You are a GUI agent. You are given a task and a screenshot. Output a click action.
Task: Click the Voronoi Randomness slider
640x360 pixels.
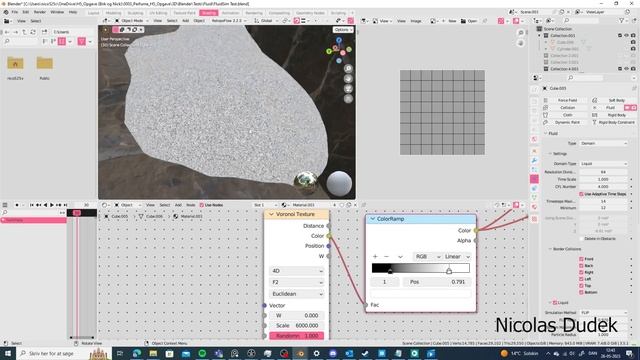point(297,336)
